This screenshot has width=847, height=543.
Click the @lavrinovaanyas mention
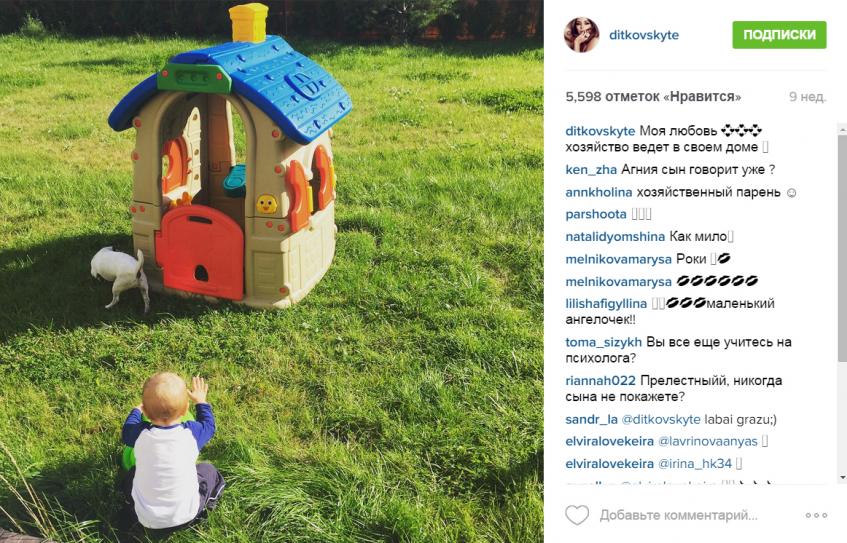(x=708, y=441)
